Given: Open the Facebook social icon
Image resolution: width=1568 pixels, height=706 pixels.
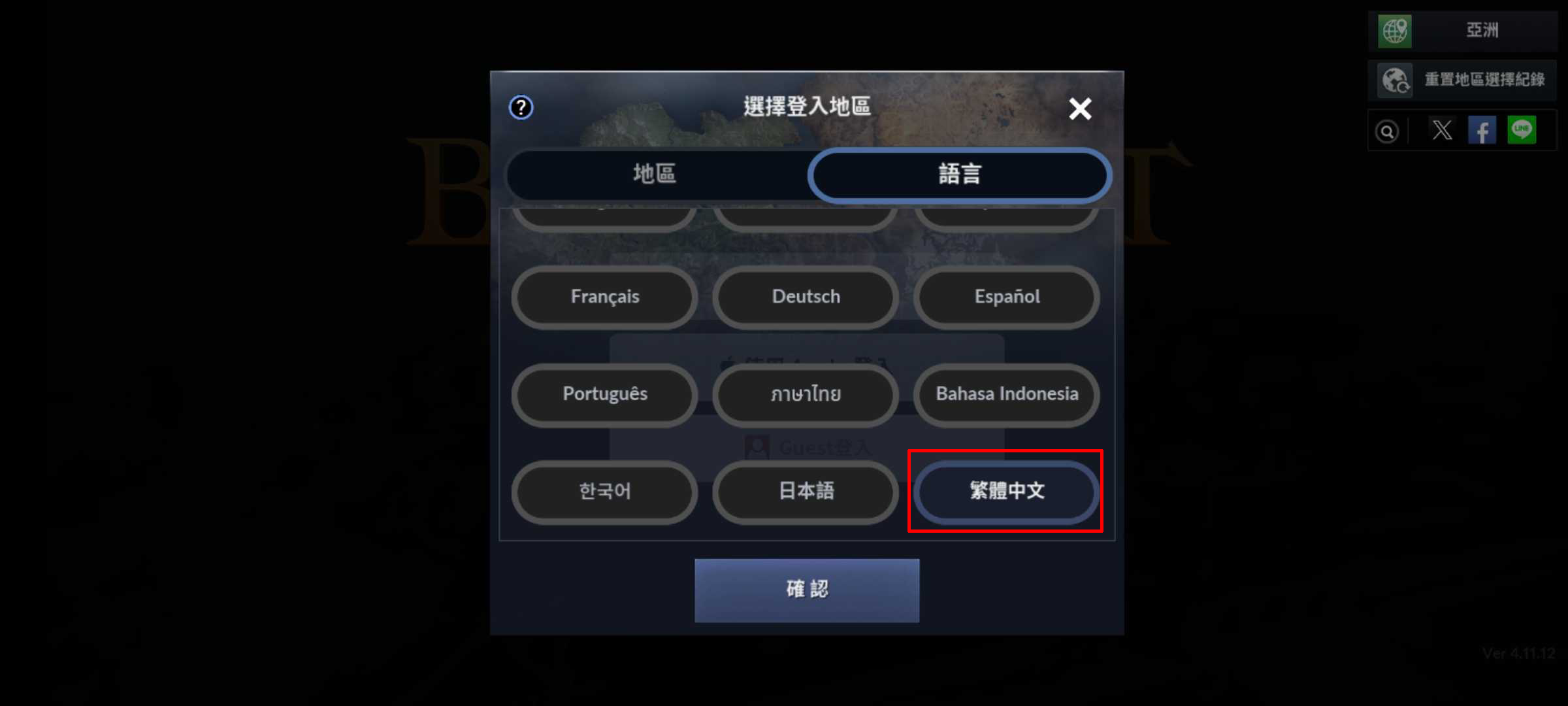Looking at the screenshot, I should point(1482,130).
